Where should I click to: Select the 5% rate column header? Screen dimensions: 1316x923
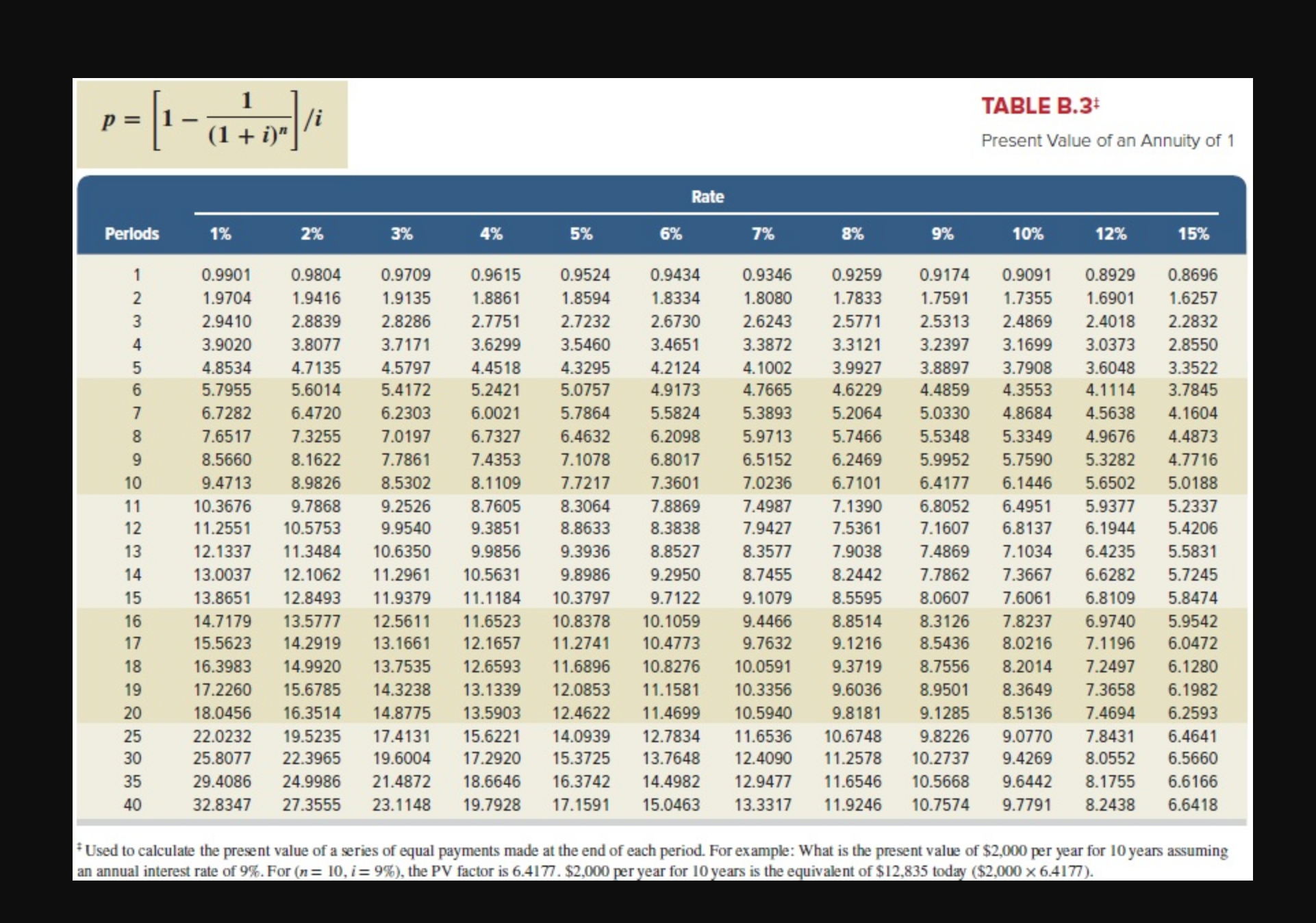pyautogui.click(x=583, y=233)
